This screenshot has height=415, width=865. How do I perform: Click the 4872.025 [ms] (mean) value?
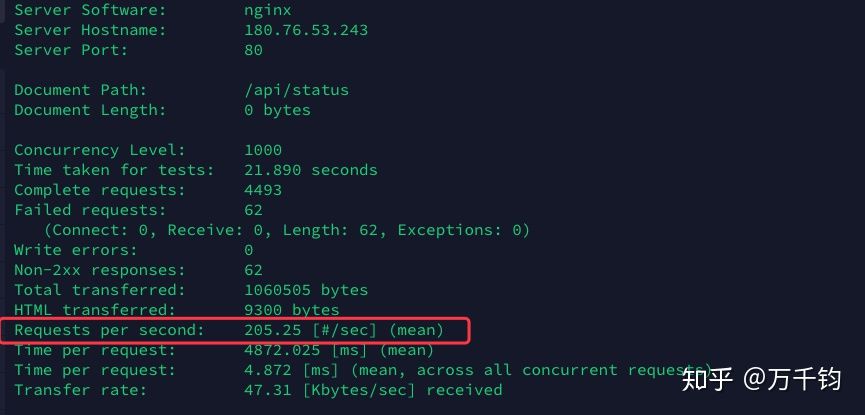coord(339,350)
